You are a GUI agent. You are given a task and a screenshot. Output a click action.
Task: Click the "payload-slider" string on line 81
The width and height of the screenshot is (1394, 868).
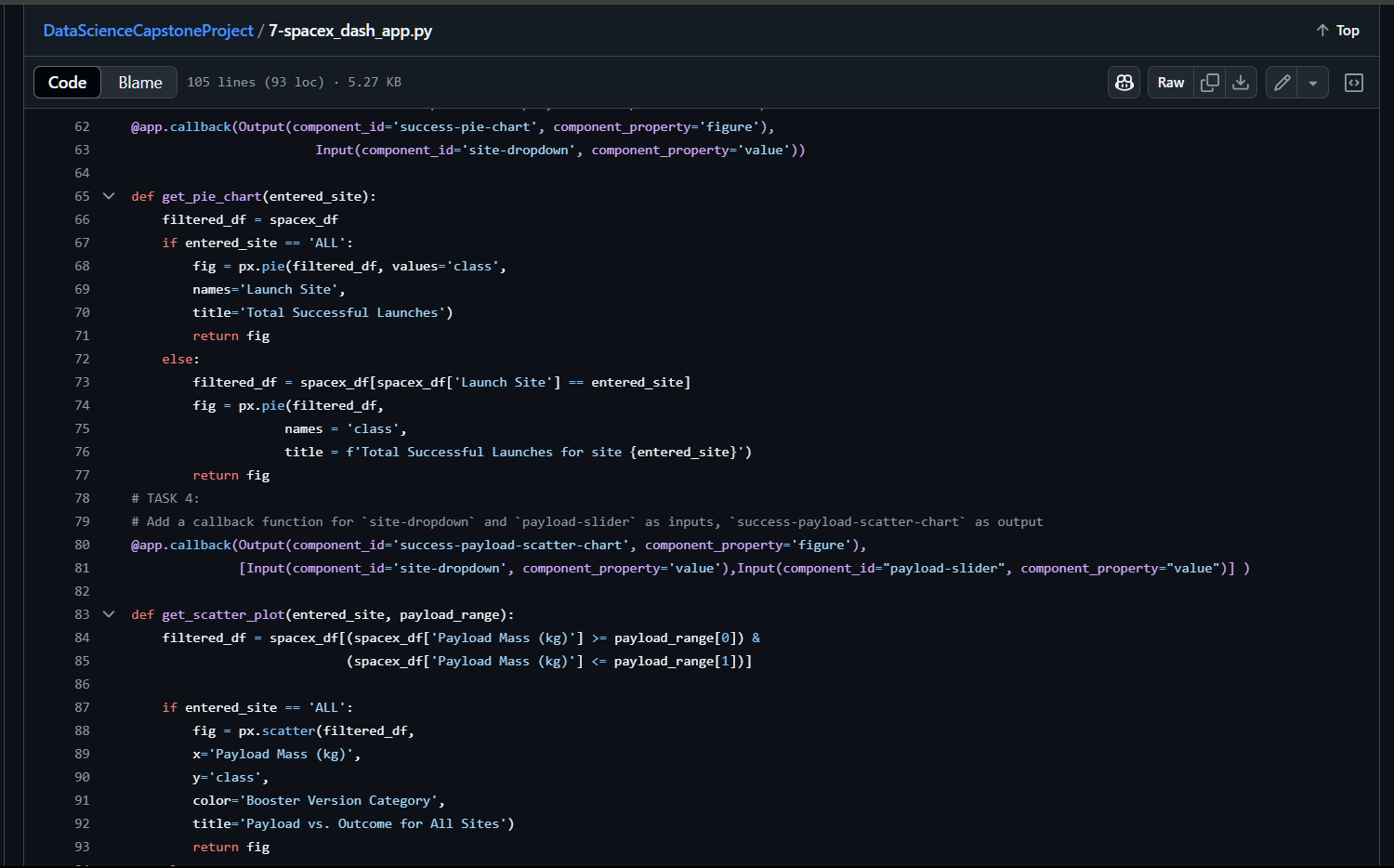(943, 568)
